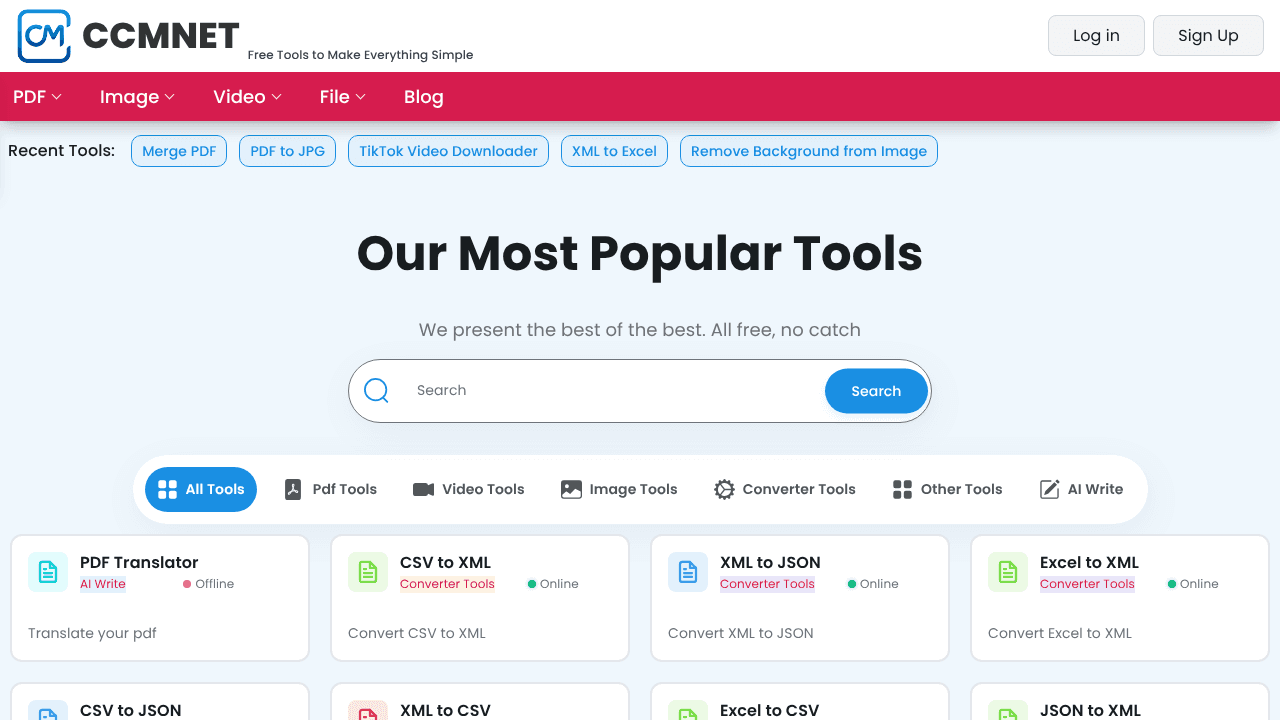Switch to the AI Write tab

1082,489
